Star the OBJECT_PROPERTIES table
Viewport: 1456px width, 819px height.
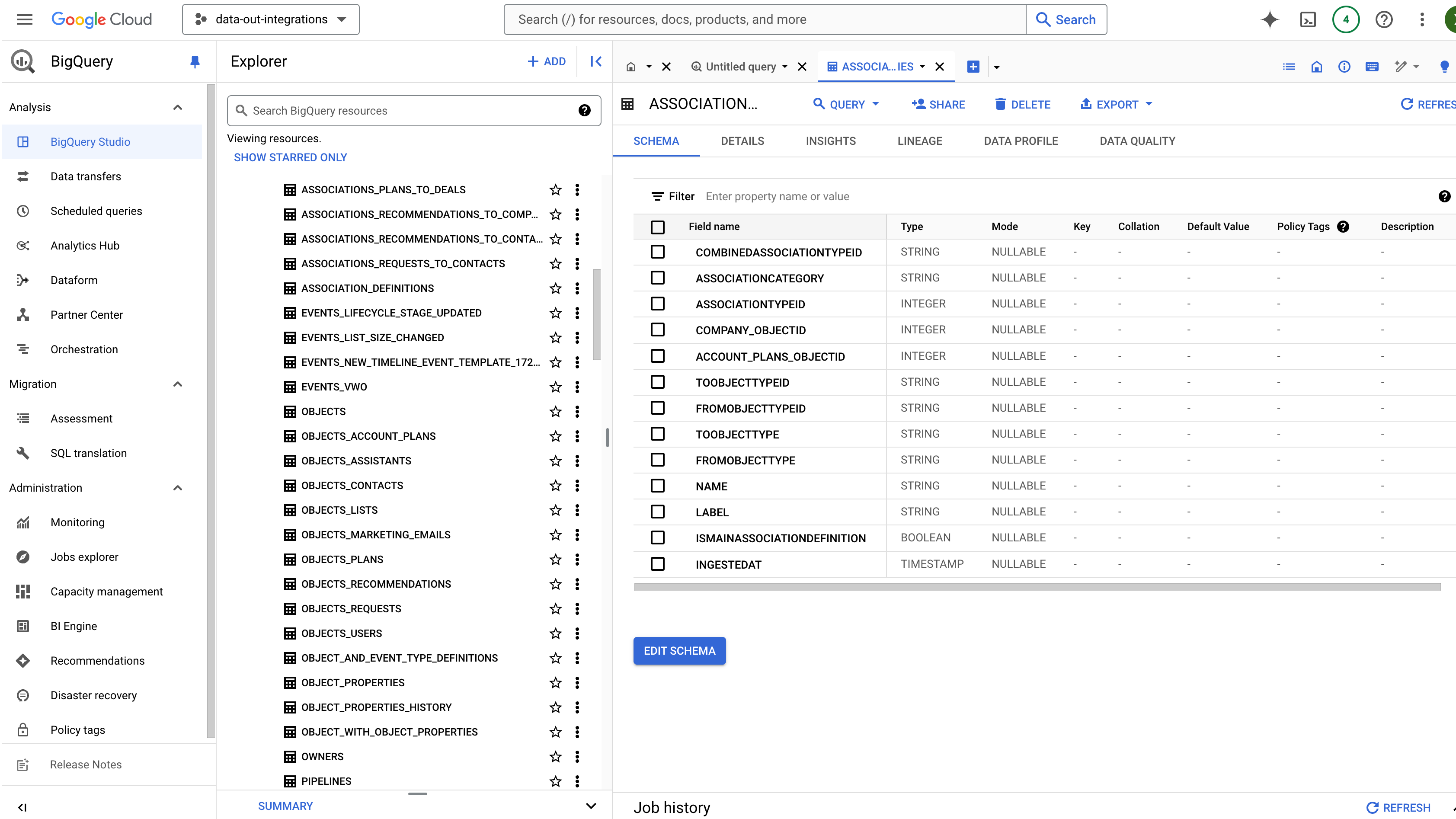point(556,683)
